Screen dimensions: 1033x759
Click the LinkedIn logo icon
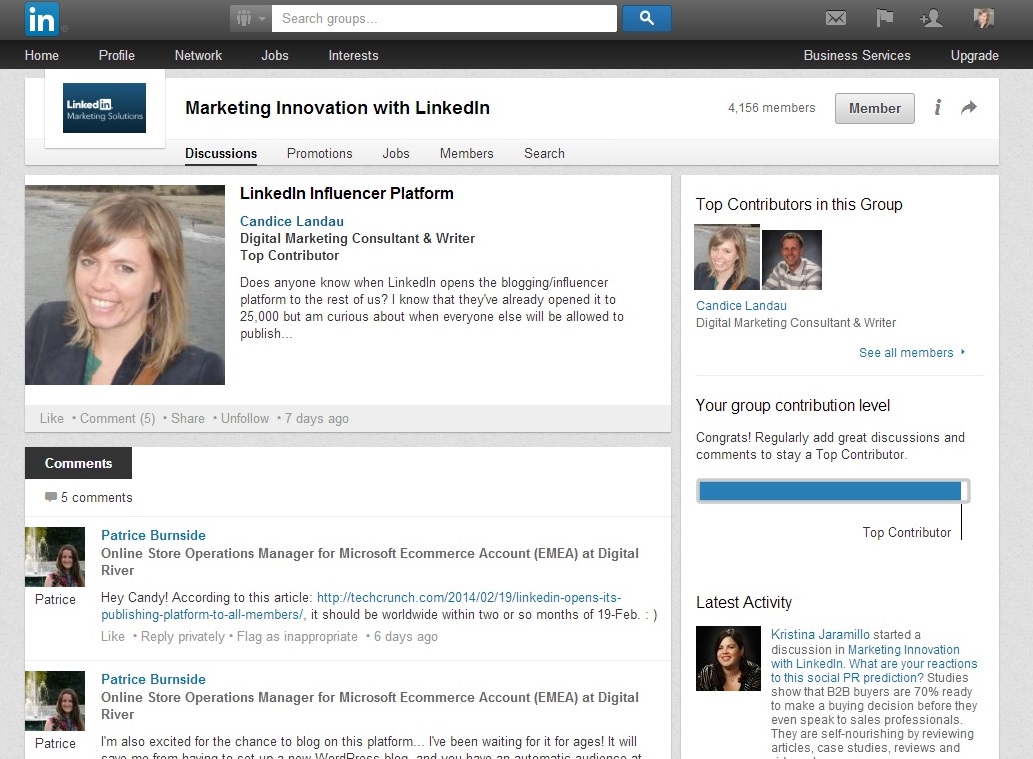pos(42,19)
